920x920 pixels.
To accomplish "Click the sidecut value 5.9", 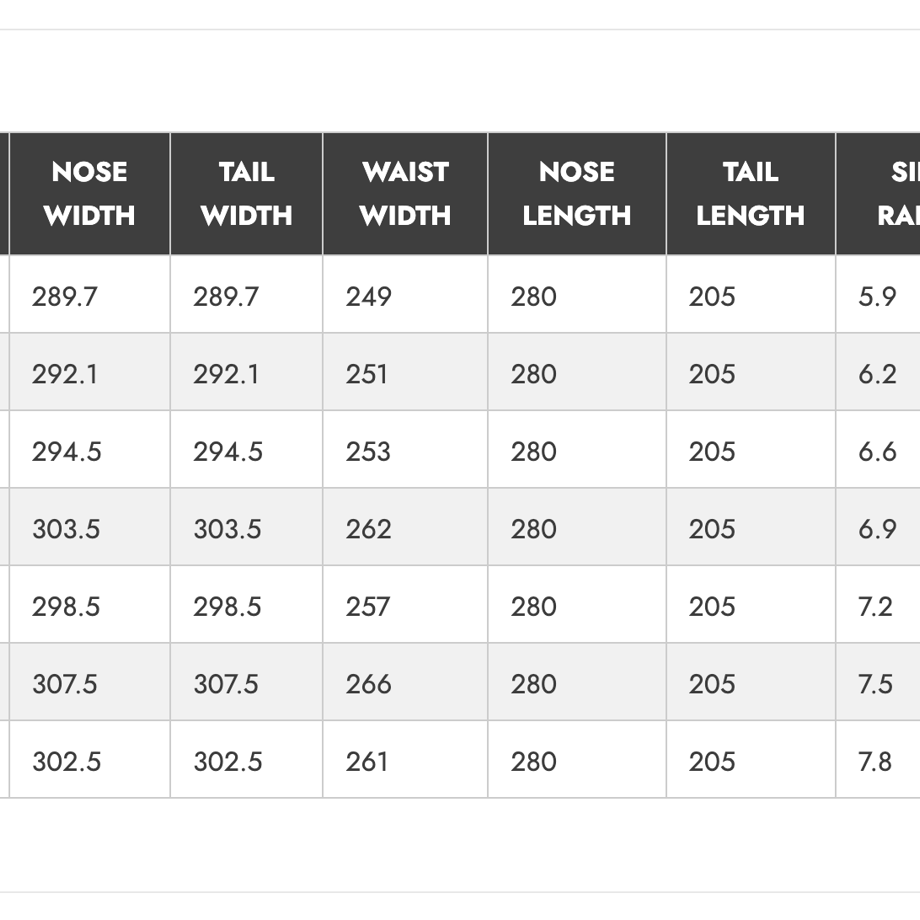I will (878, 294).
